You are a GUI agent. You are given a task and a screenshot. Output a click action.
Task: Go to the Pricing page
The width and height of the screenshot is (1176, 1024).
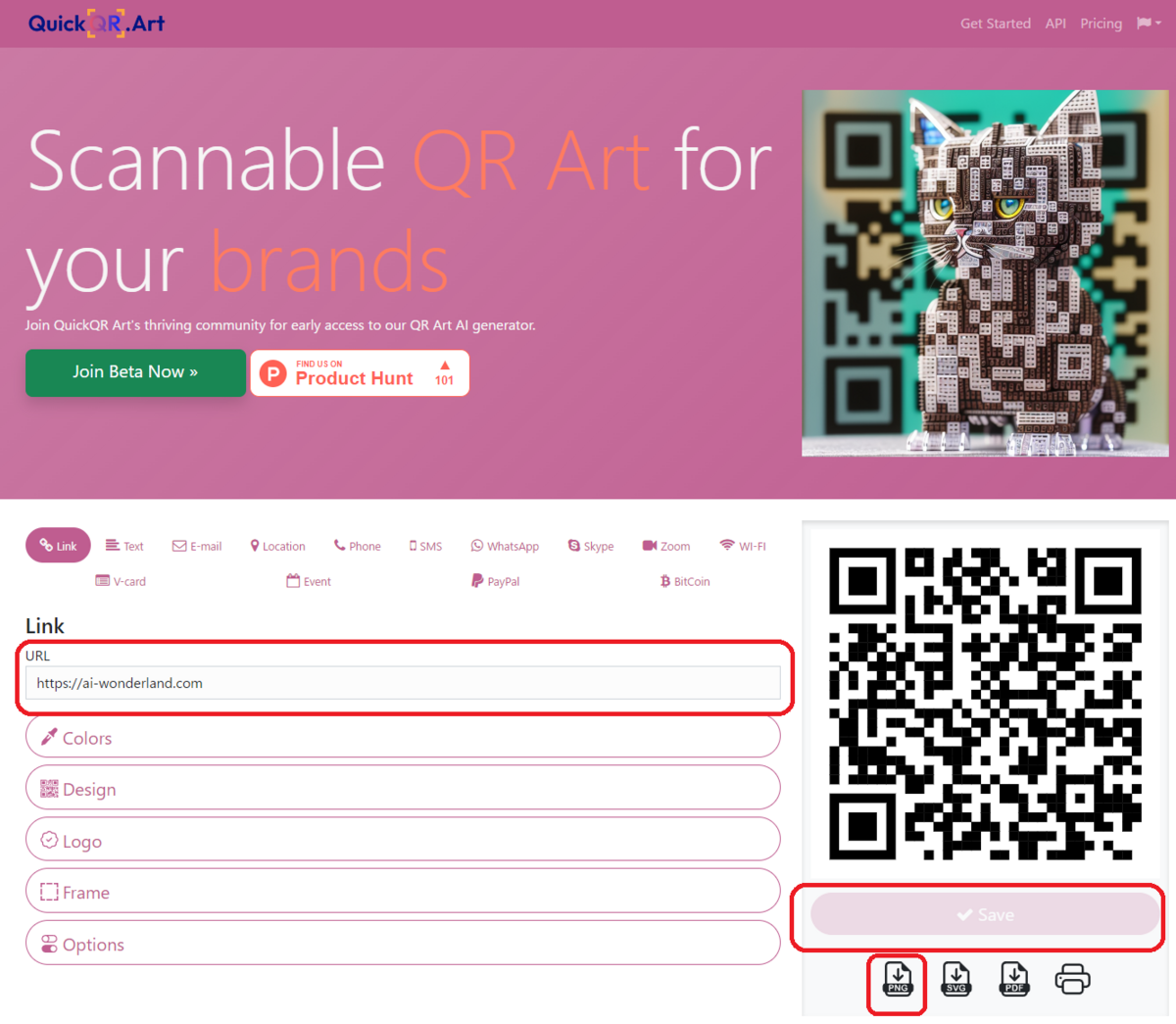[1101, 24]
